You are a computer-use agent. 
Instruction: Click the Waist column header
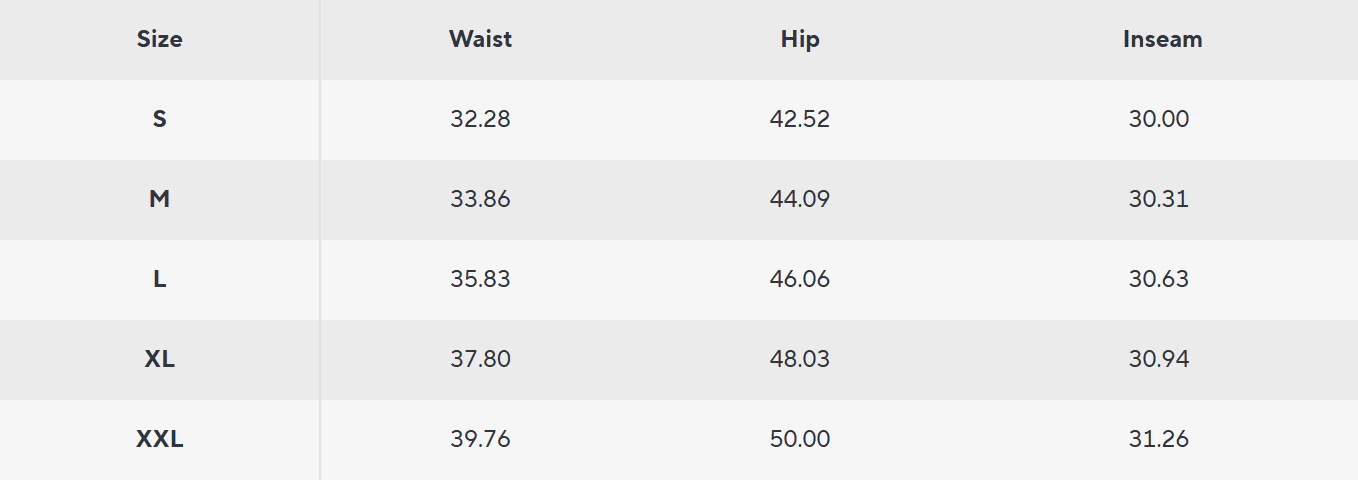(480, 40)
